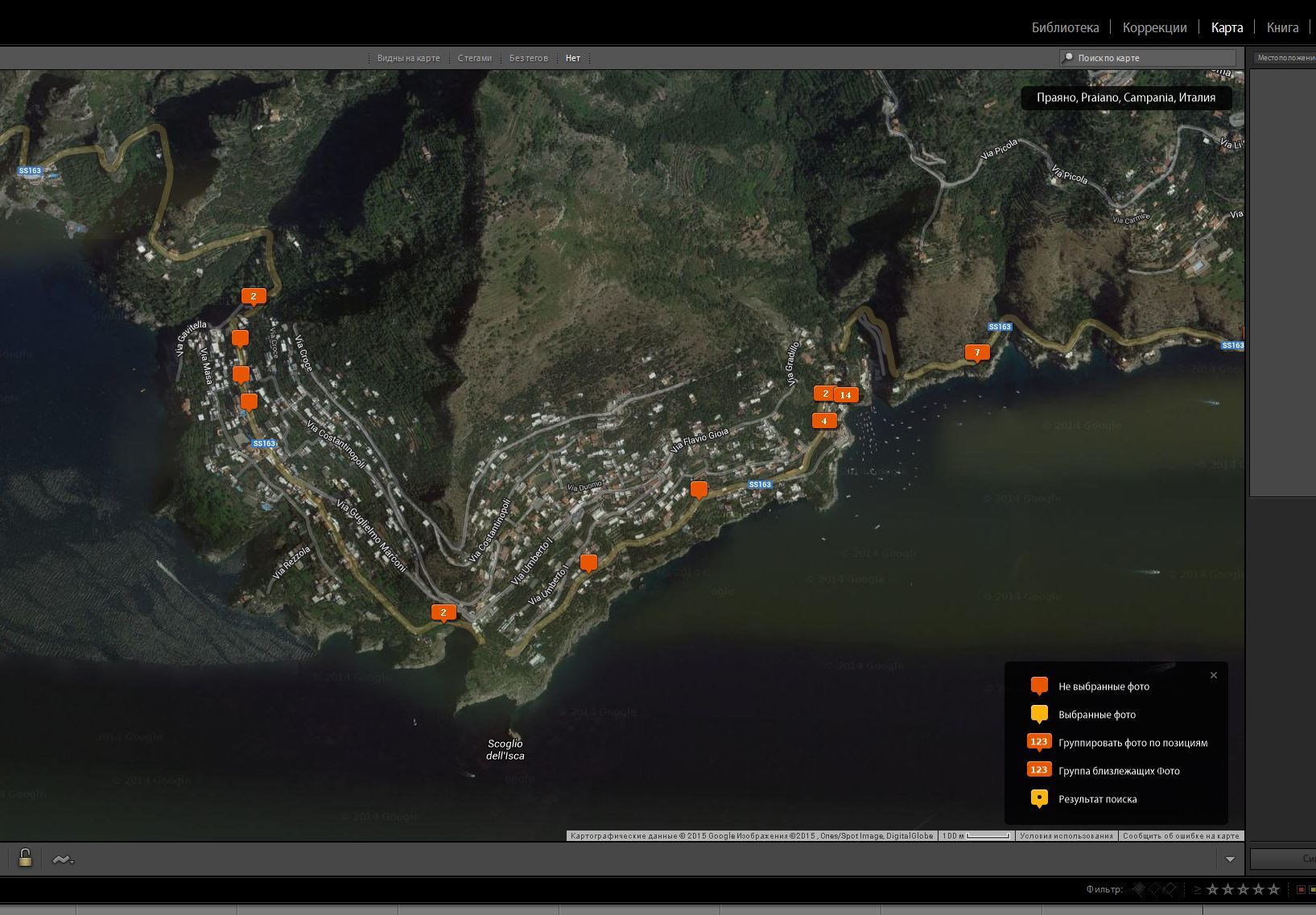Open the GPS tracklog menu icon
The height and width of the screenshot is (915, 1316).
pyautogui.click(x=63, y=859)
